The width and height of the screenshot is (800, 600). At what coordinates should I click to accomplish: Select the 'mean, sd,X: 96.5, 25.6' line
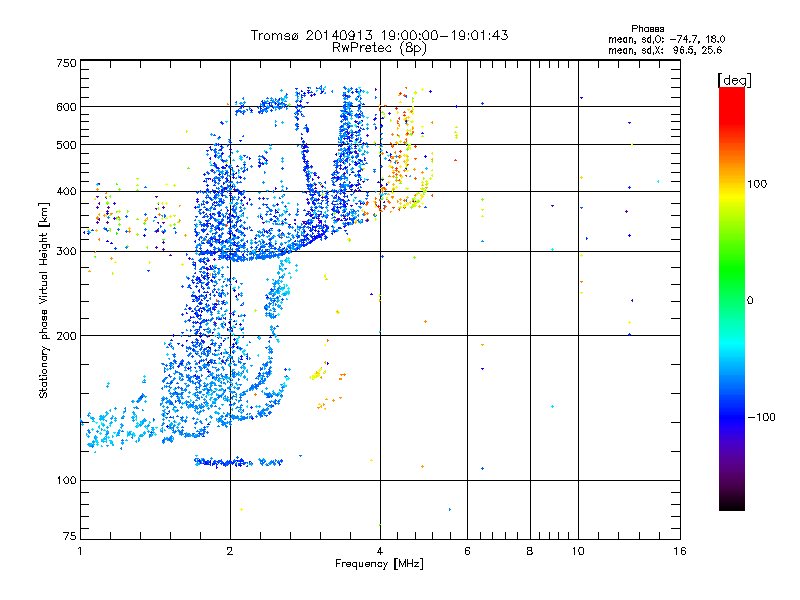click(665, 50)
